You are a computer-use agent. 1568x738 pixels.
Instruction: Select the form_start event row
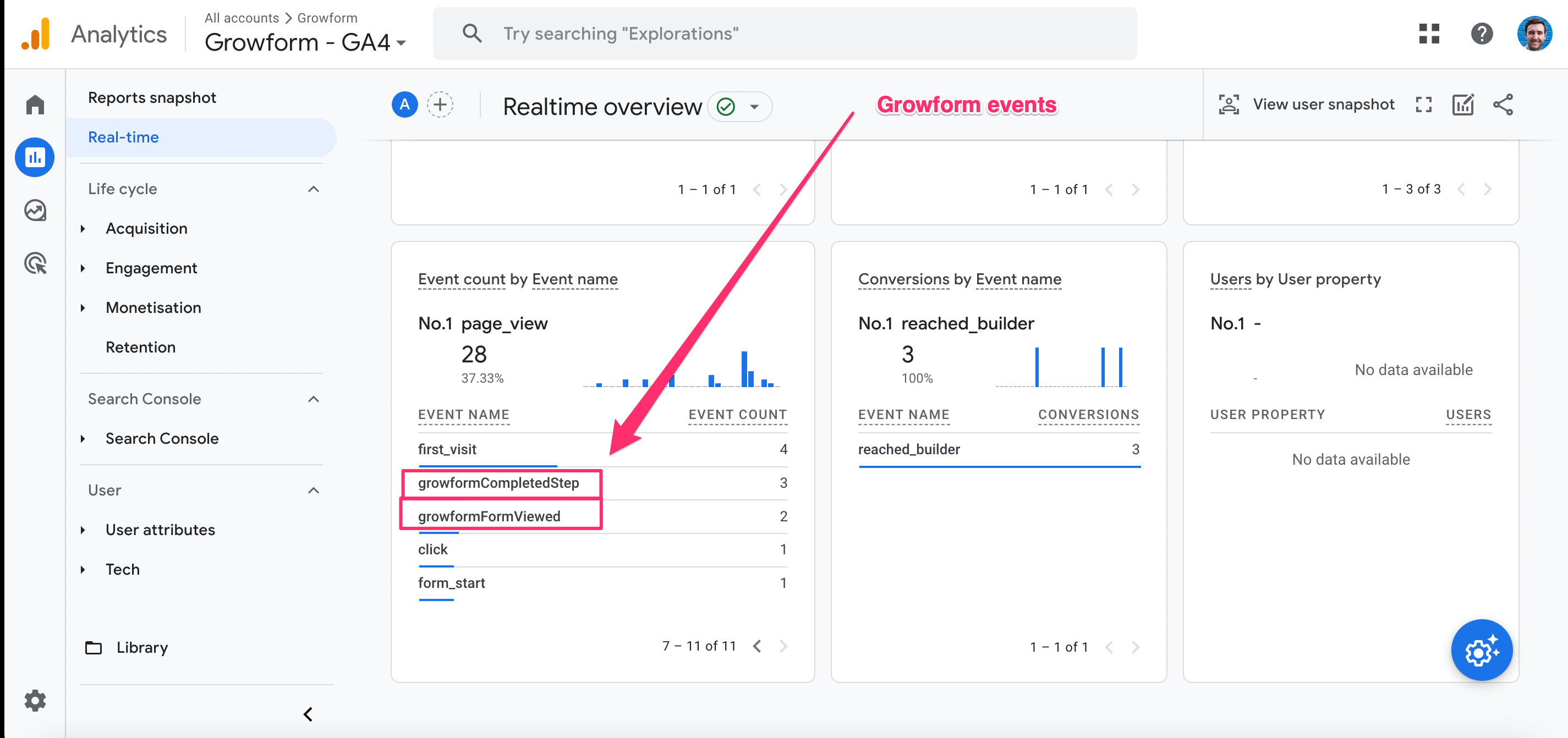point(602,583)
